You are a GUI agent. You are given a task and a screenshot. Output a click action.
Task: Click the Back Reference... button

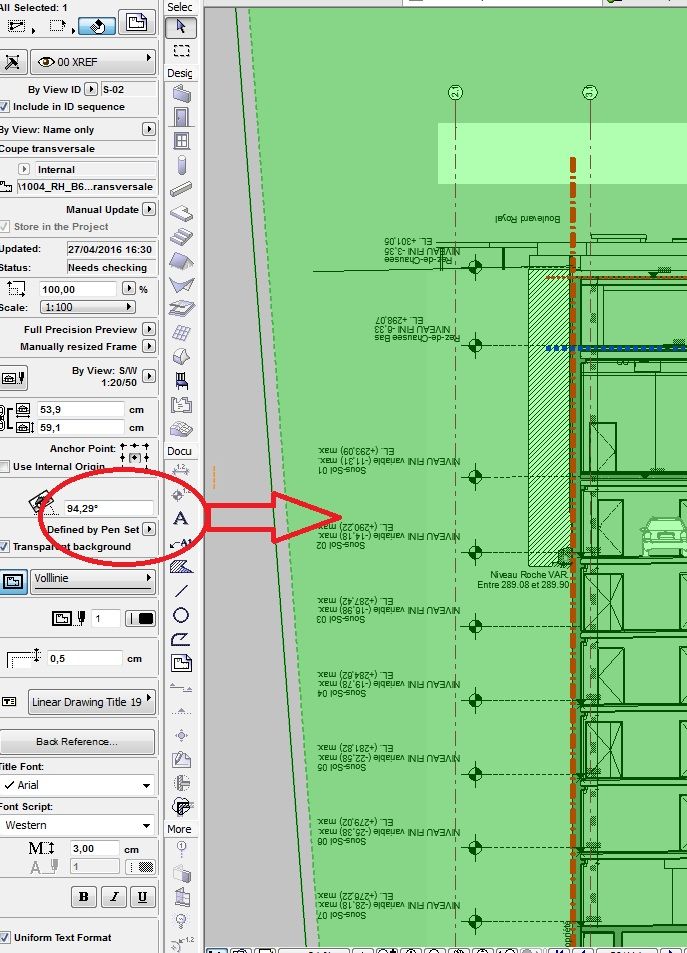[77, 741]
